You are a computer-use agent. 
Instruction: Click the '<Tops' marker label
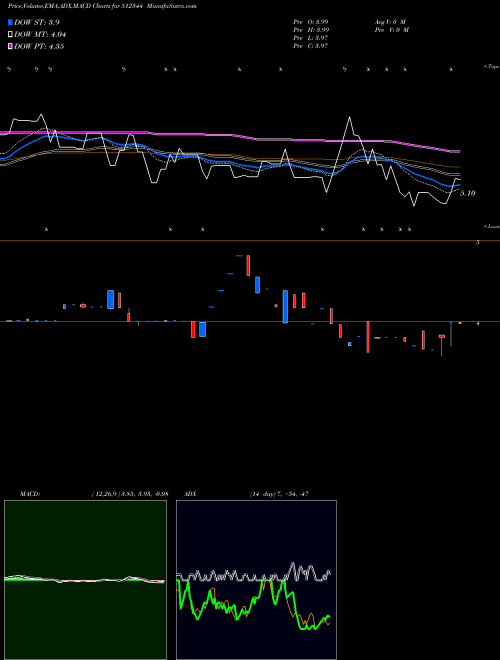point(491,67)
